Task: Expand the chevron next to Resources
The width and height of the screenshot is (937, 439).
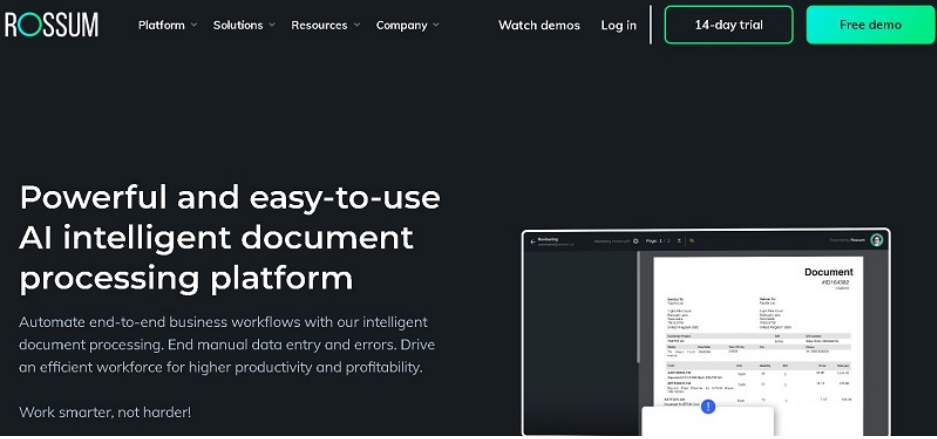Action: click(357, 25)
